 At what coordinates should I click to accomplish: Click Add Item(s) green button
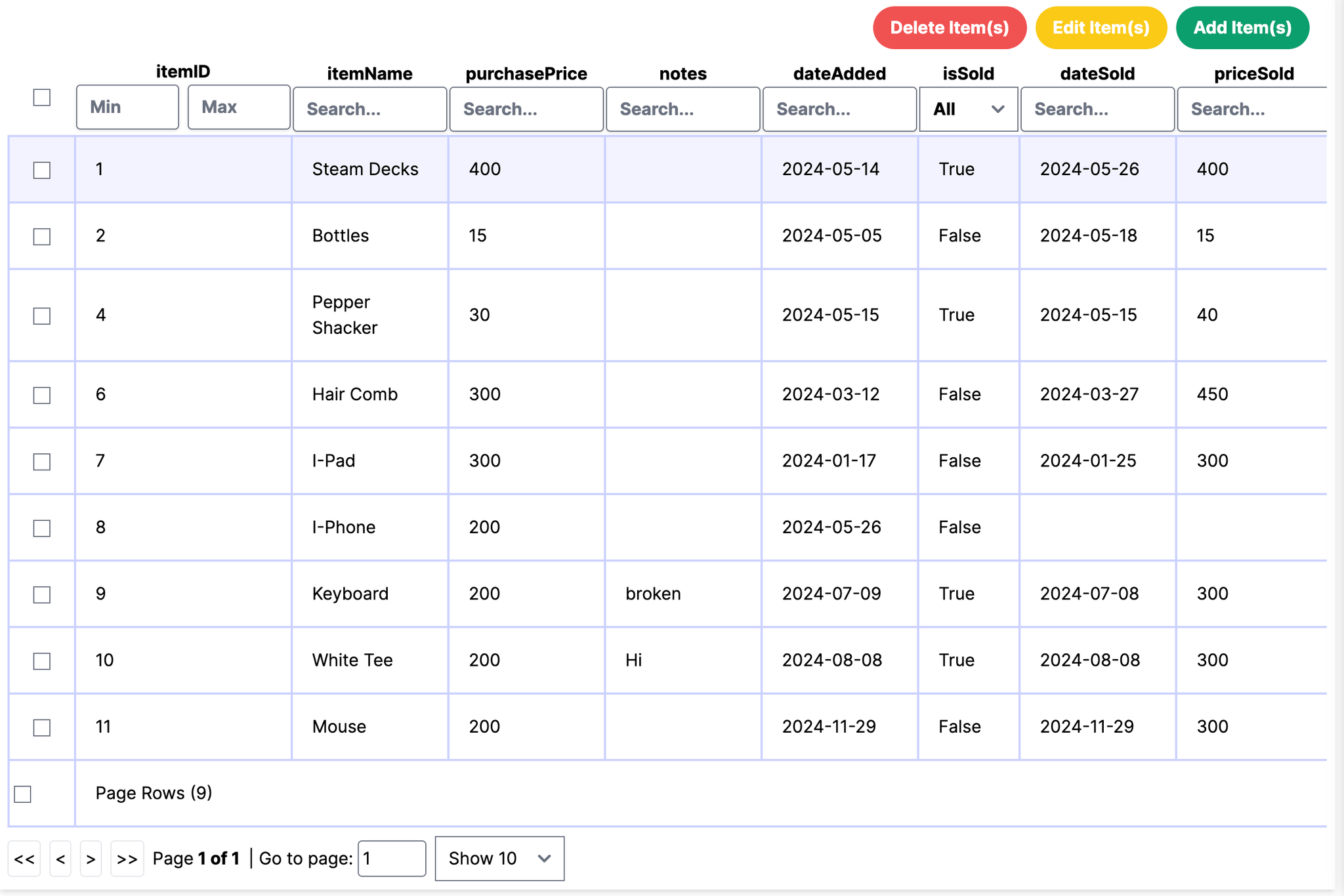coord(1242,28)
